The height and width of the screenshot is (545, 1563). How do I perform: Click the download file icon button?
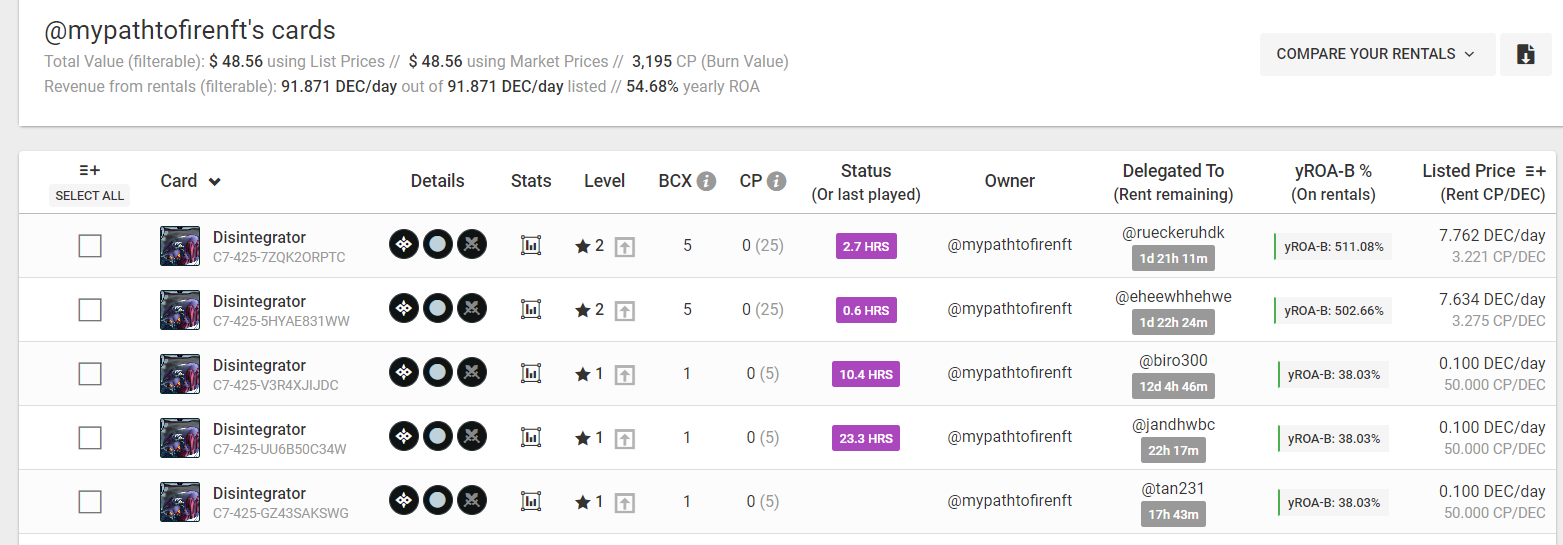pyautogui.click(x=1525, y=54)
